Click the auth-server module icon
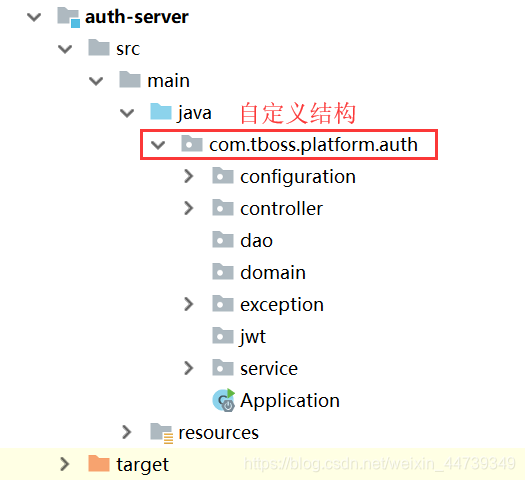 pyautogui.click(x=69, y=18)
